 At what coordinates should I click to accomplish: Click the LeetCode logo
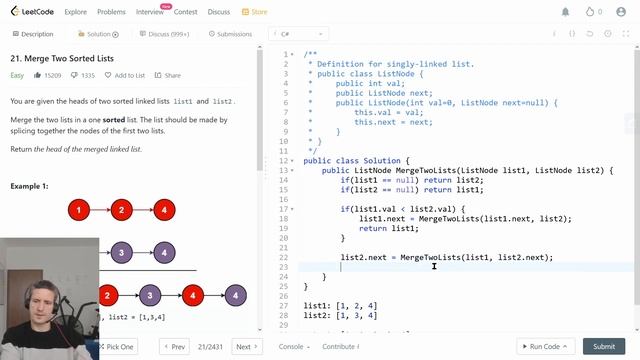32,11
